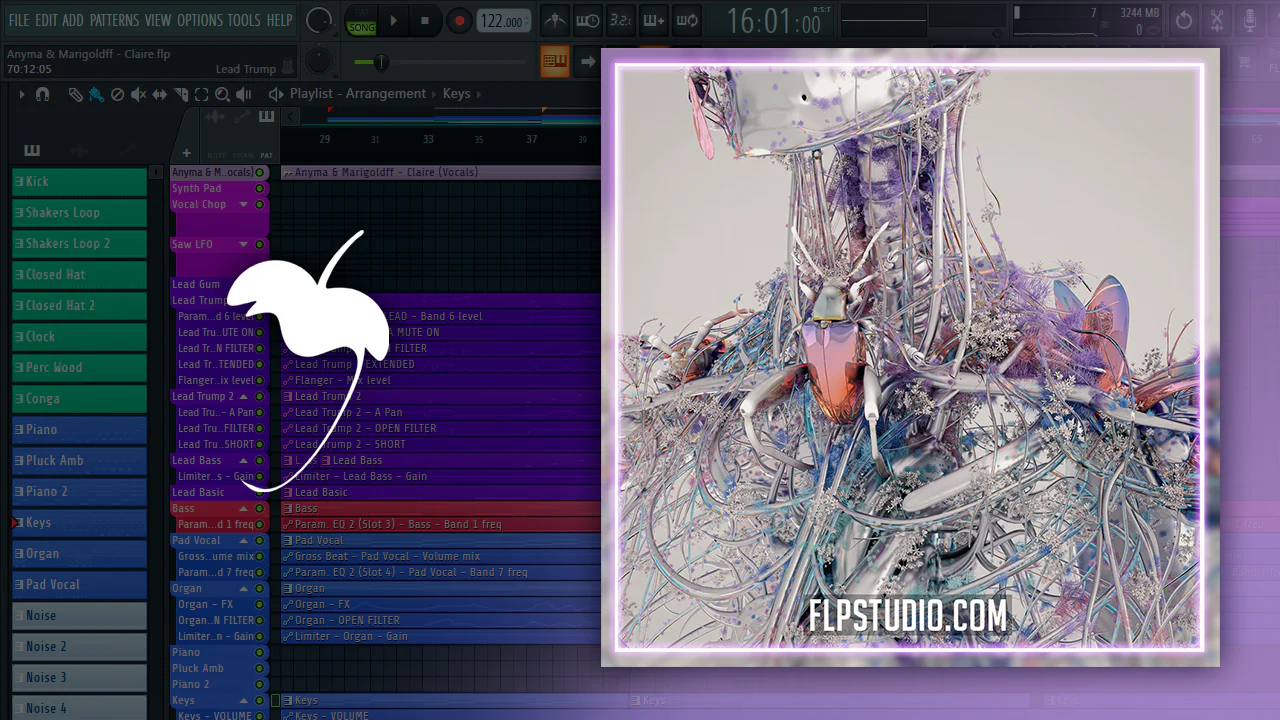Click the Stop button in transport
Screen dimensions: 1280x720
tap(425, 20)
